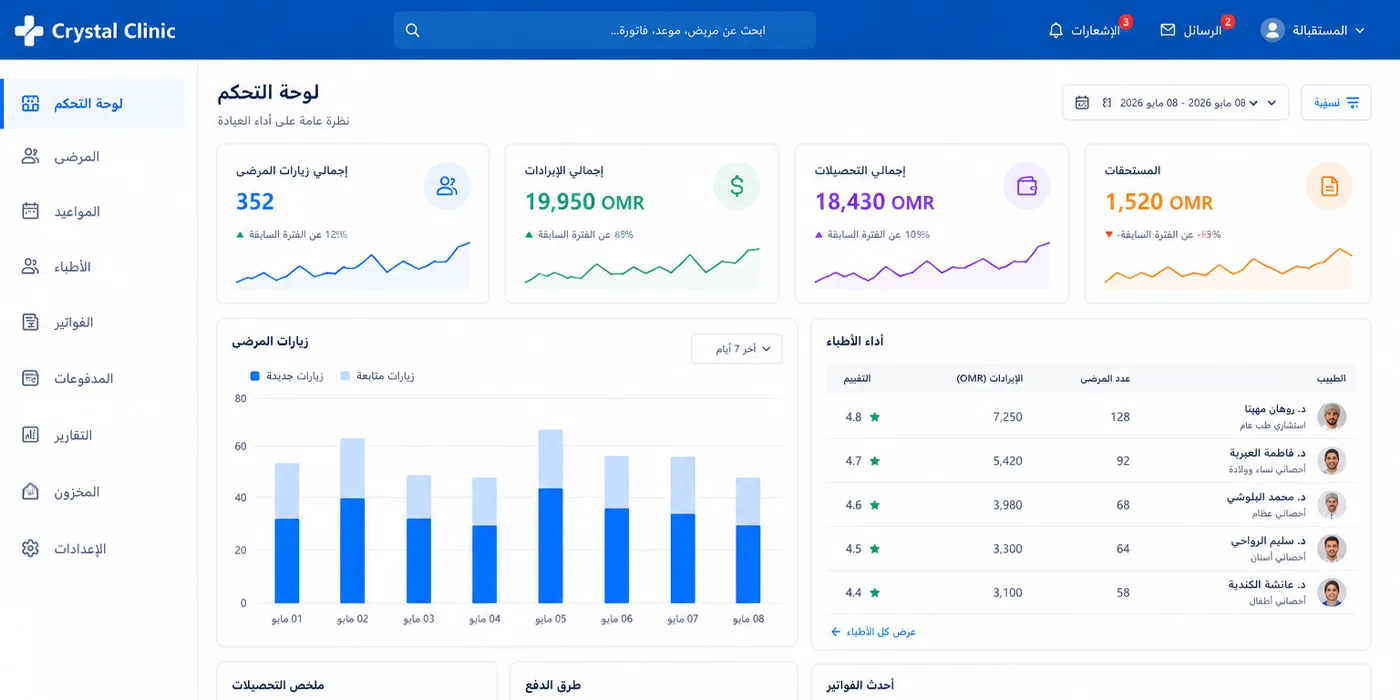Click the dashboard icon in sidebar
Viewport: 1400px width, 700px height.
click(x=31, y=104)
